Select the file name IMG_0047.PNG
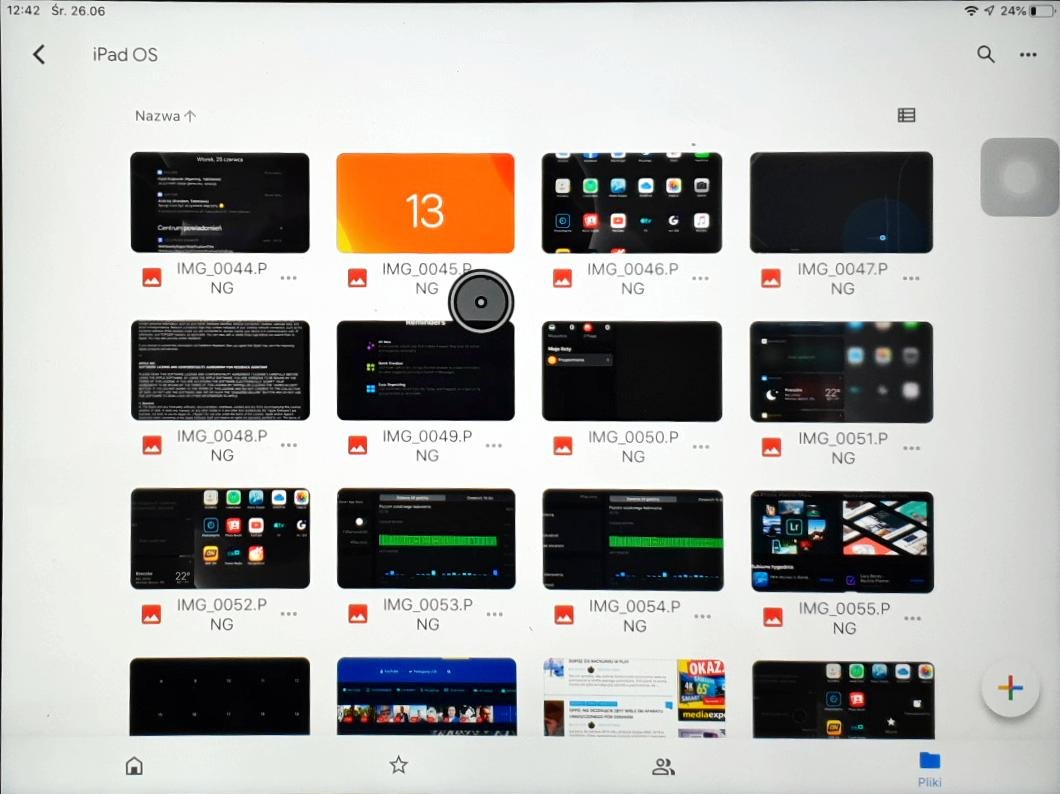1060x794 pixels. click(842, 279)
